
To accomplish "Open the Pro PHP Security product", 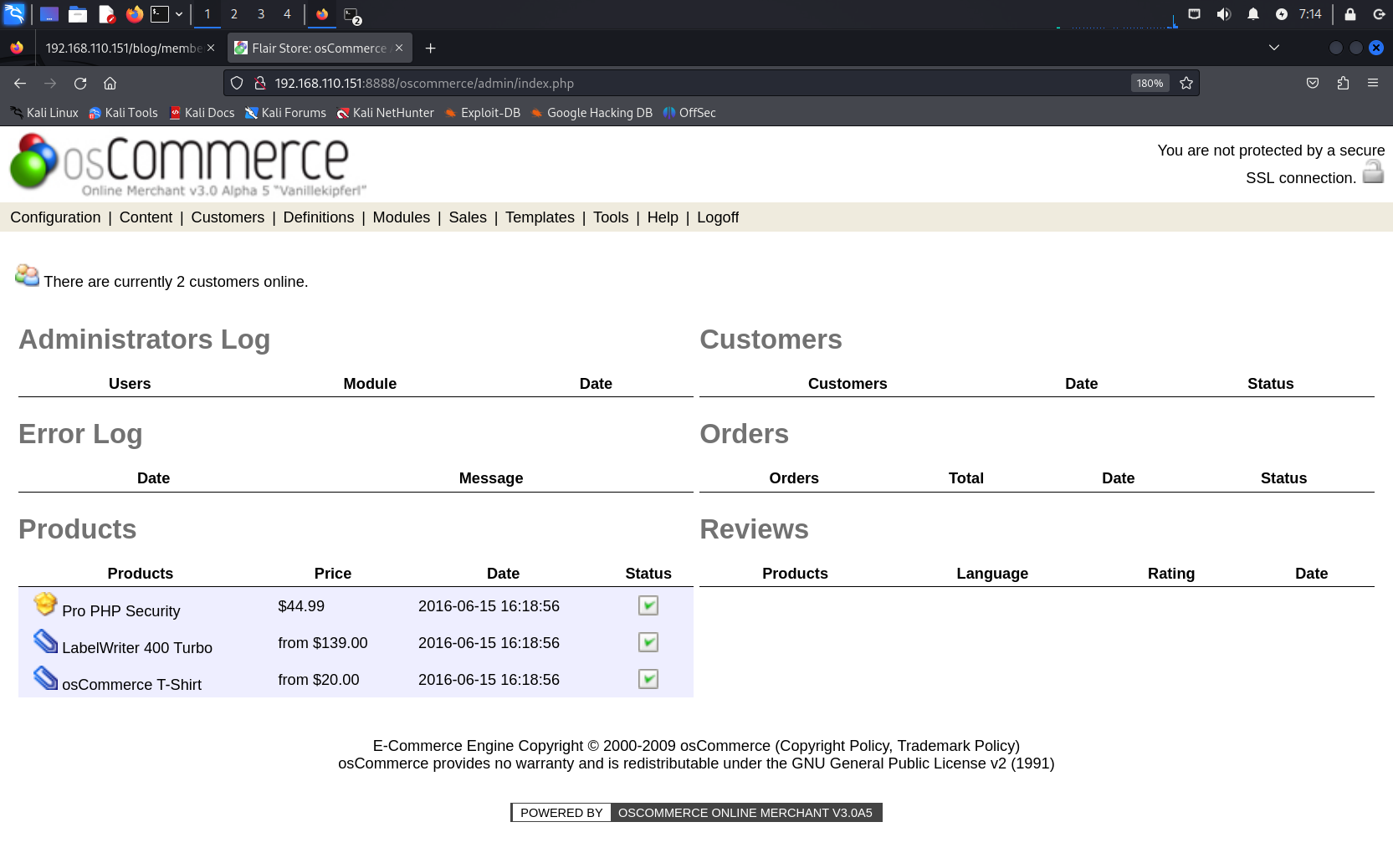I will pos(121,611).
